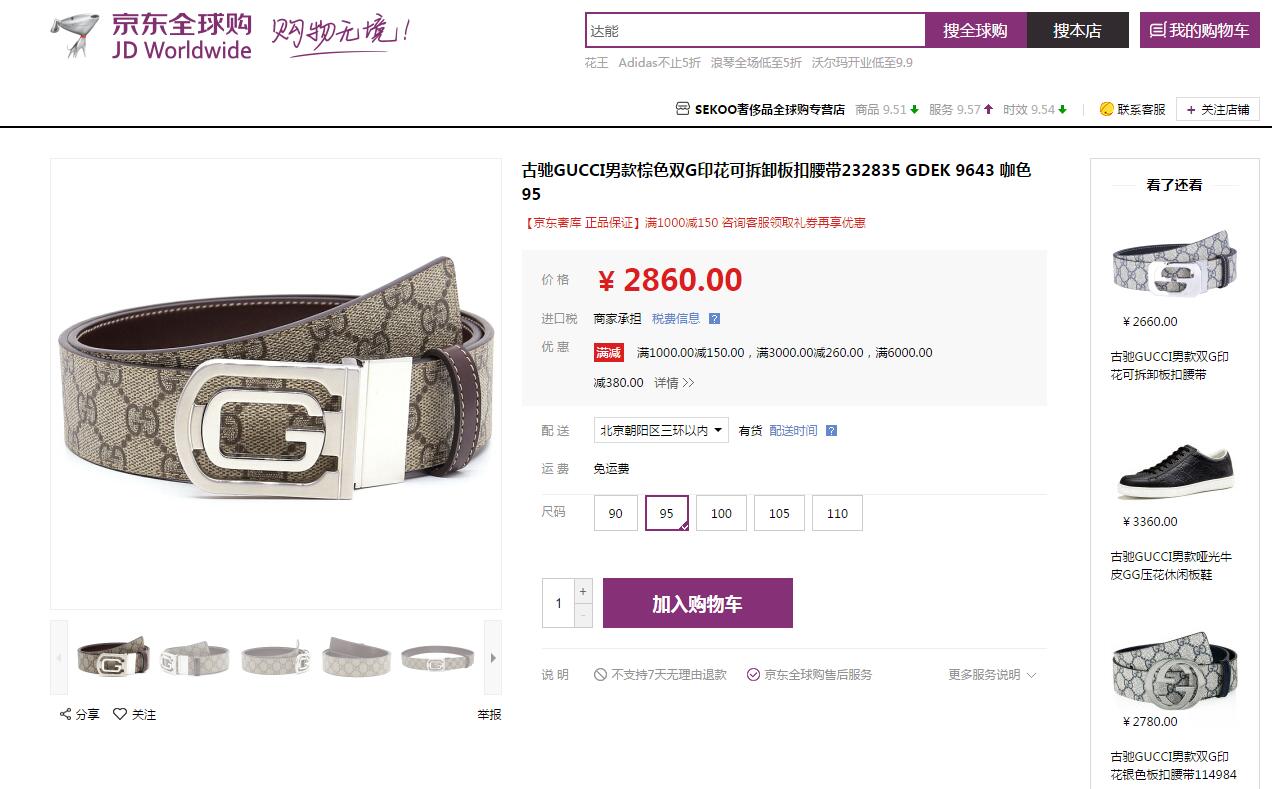Screen dimensions: 1272x789
Task: Expand 更多服务说明 section
Action: (992, 675)
